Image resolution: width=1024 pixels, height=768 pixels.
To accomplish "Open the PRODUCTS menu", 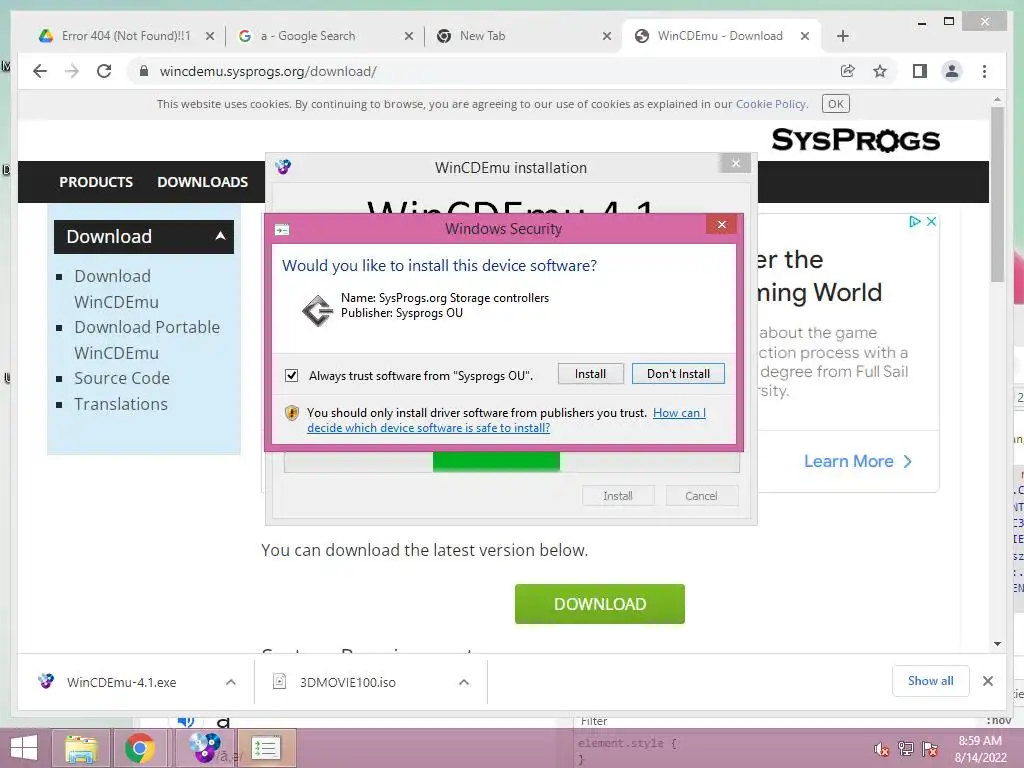I will coord(96,182).
